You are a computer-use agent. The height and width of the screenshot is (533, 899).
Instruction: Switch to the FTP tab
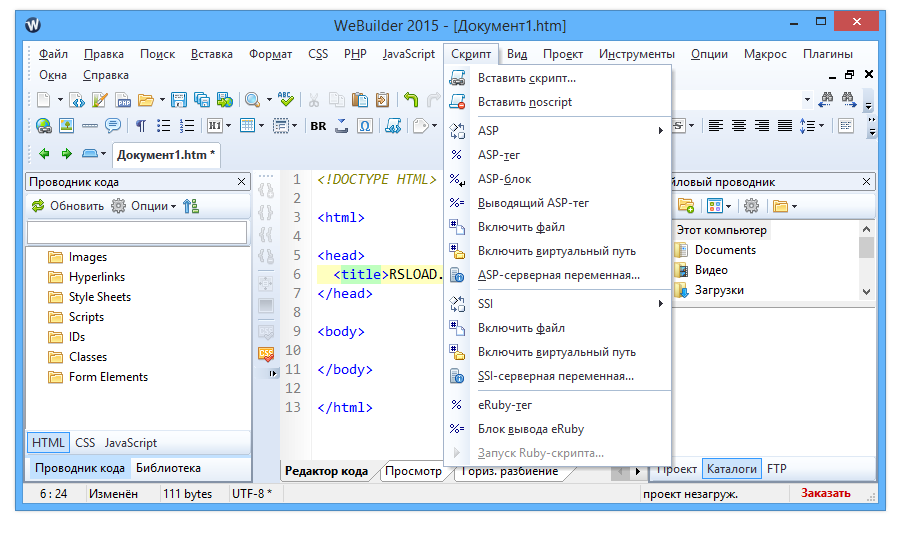(x=776, y=469)
